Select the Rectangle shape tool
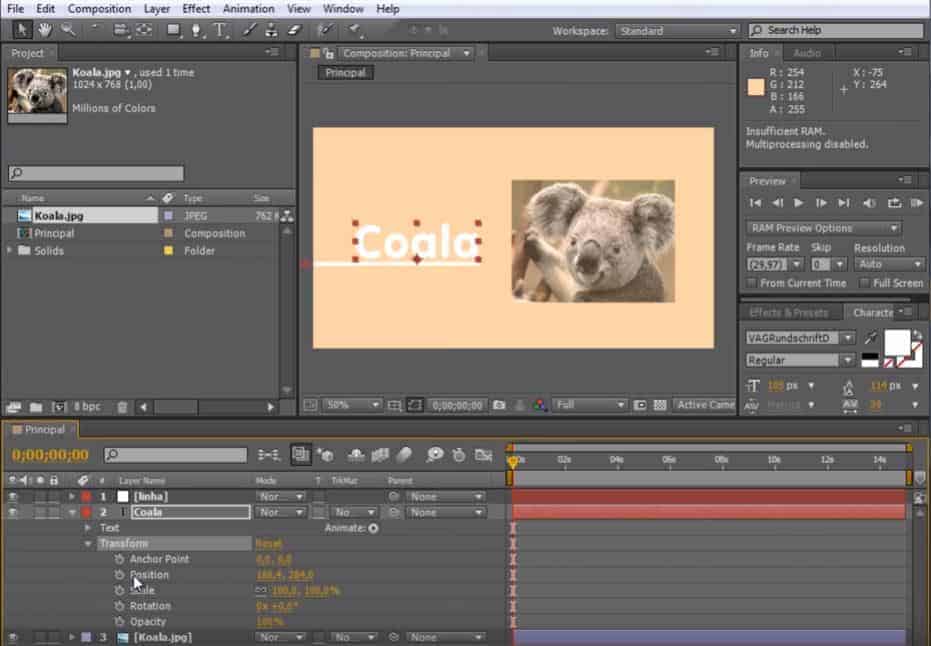The height and width of the screenshot is (646, 931). tap(173, 30)
